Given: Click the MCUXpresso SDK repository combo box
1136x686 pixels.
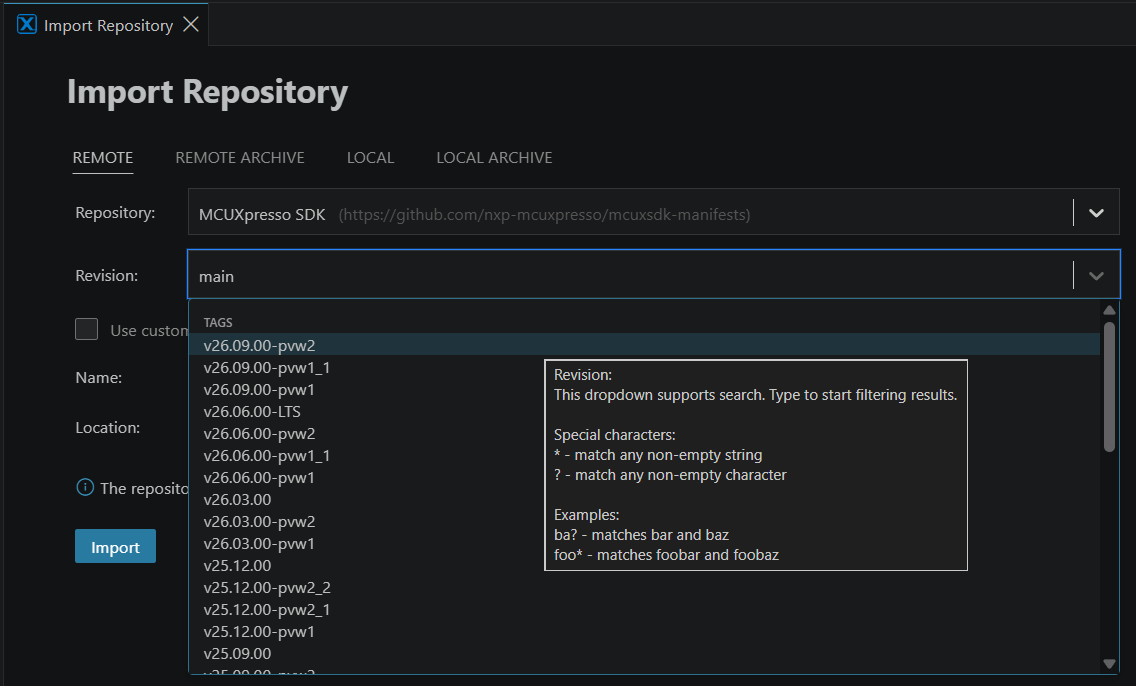Looking at the screenshot, I should click(653, 212).
